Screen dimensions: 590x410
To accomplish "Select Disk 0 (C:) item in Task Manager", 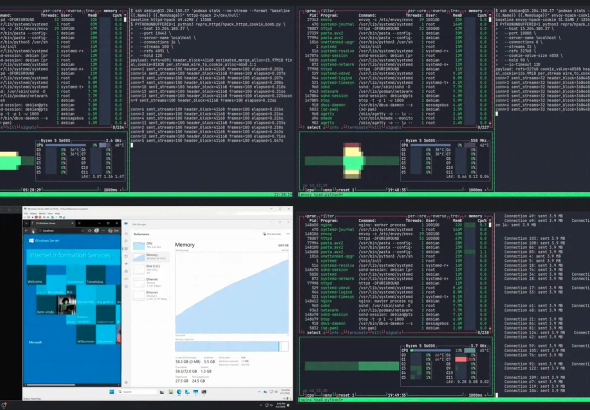I will pos(151,269).
